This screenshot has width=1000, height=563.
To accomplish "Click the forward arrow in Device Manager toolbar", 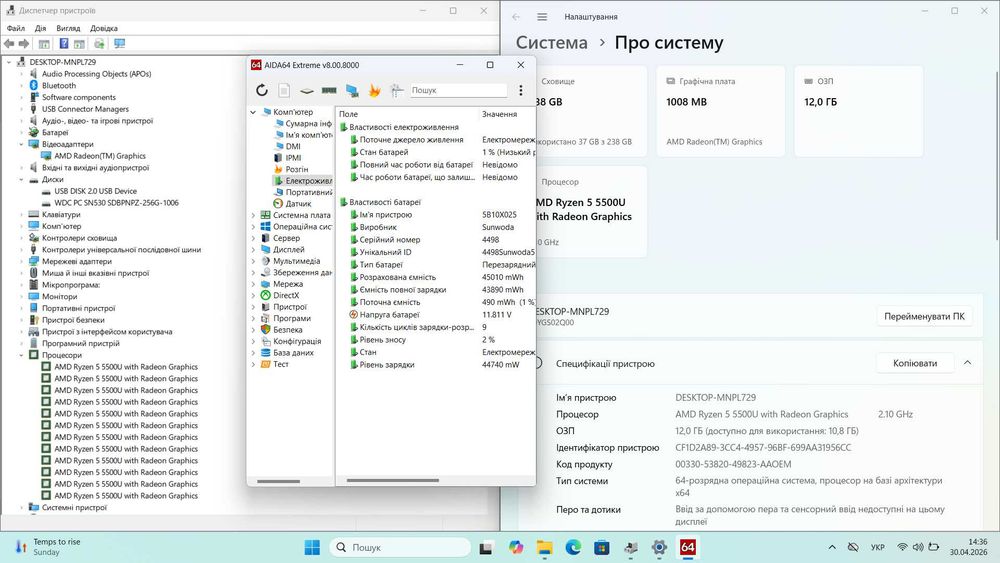I will [x=24, y=43].
